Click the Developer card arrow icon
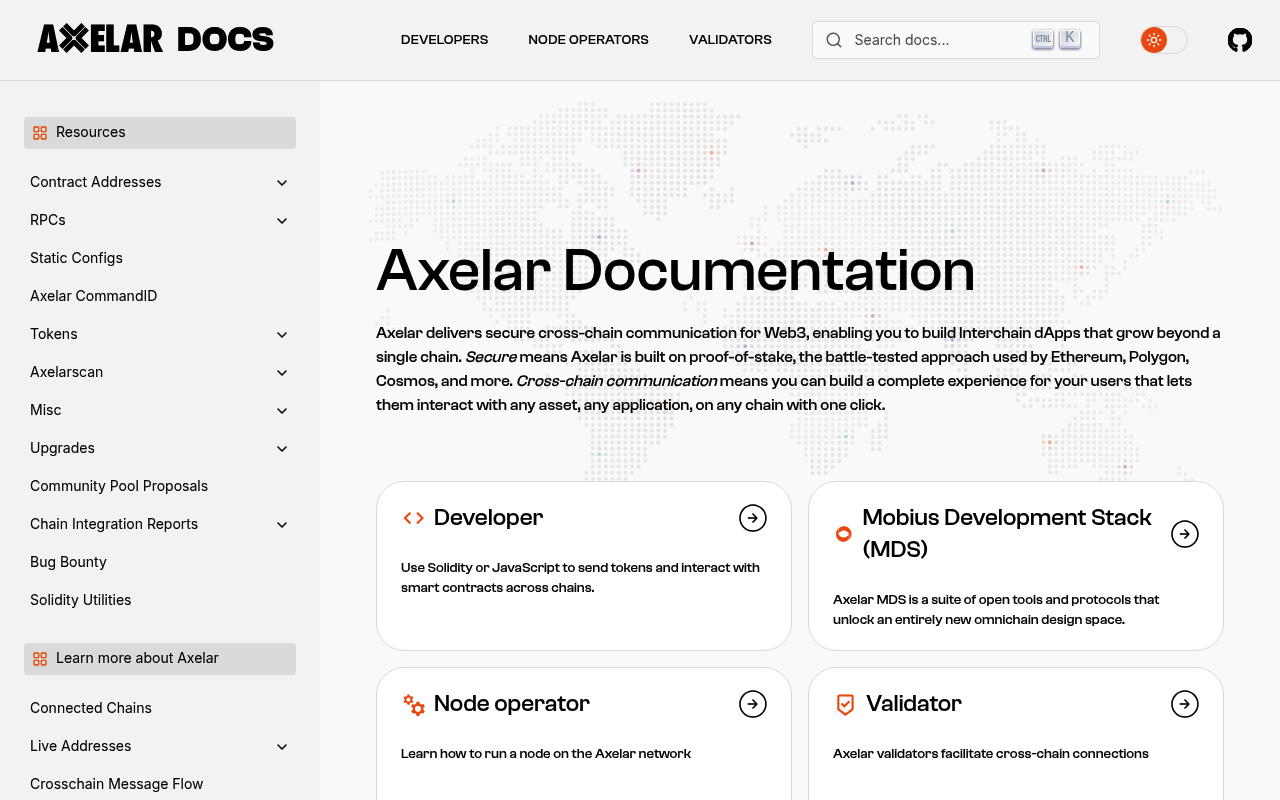 point(753,518)
